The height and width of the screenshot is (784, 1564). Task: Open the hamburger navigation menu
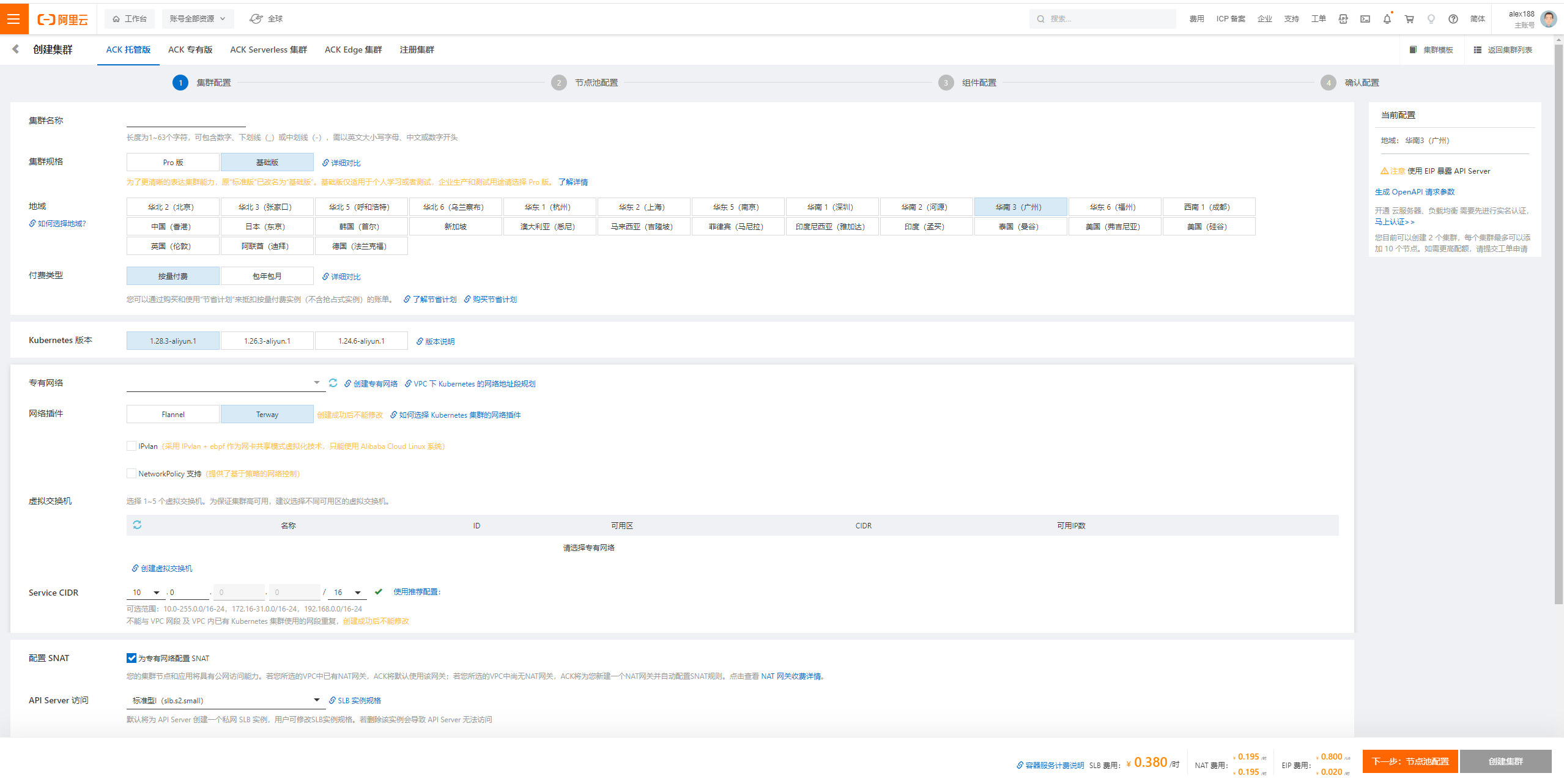click(13, 19)
